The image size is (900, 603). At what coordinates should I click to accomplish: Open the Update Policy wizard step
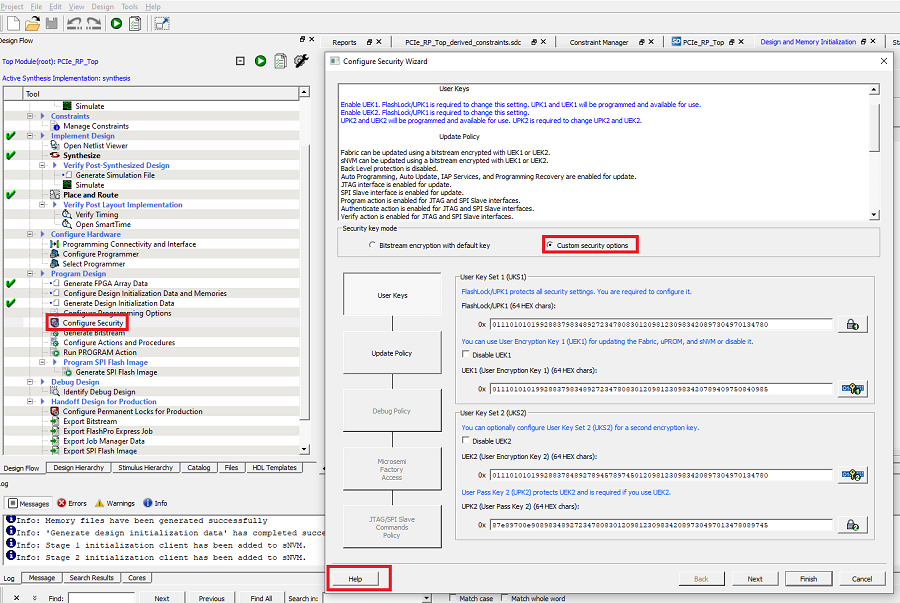(x=391, y=353)
